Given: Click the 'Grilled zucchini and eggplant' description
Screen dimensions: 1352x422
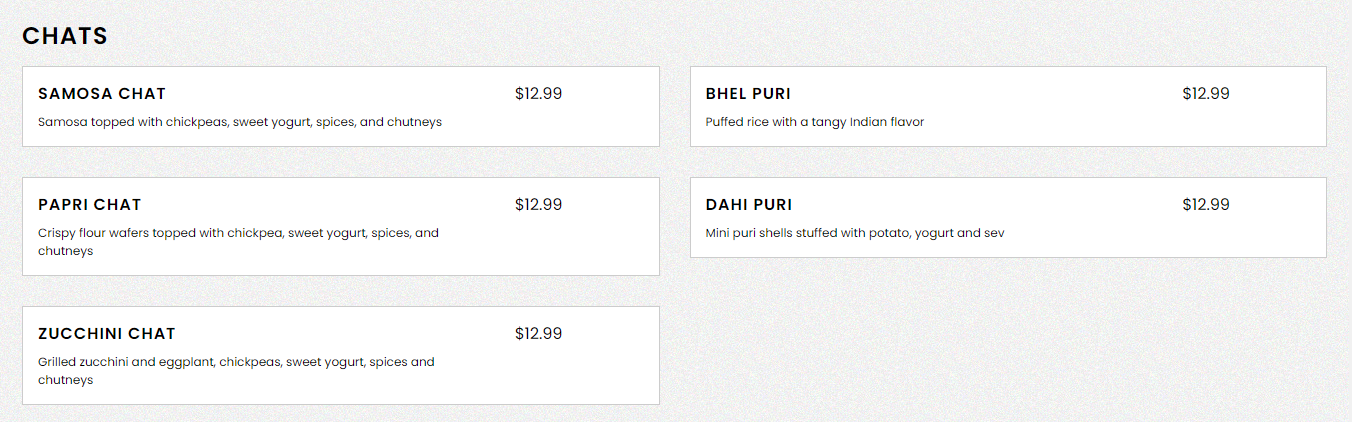Looking at the screenshot, I should coord(236,362).
